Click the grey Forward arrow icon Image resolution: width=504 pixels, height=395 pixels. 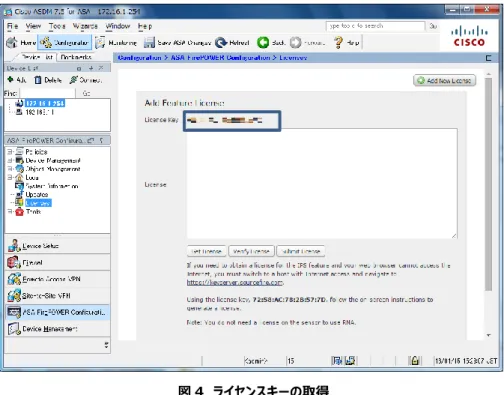[x=295, y=42]
